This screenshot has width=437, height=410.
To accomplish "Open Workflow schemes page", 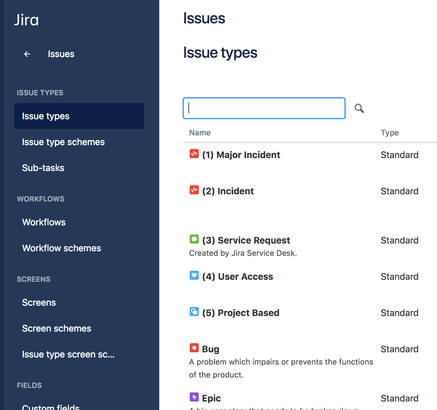I will [x=61, y=248].
